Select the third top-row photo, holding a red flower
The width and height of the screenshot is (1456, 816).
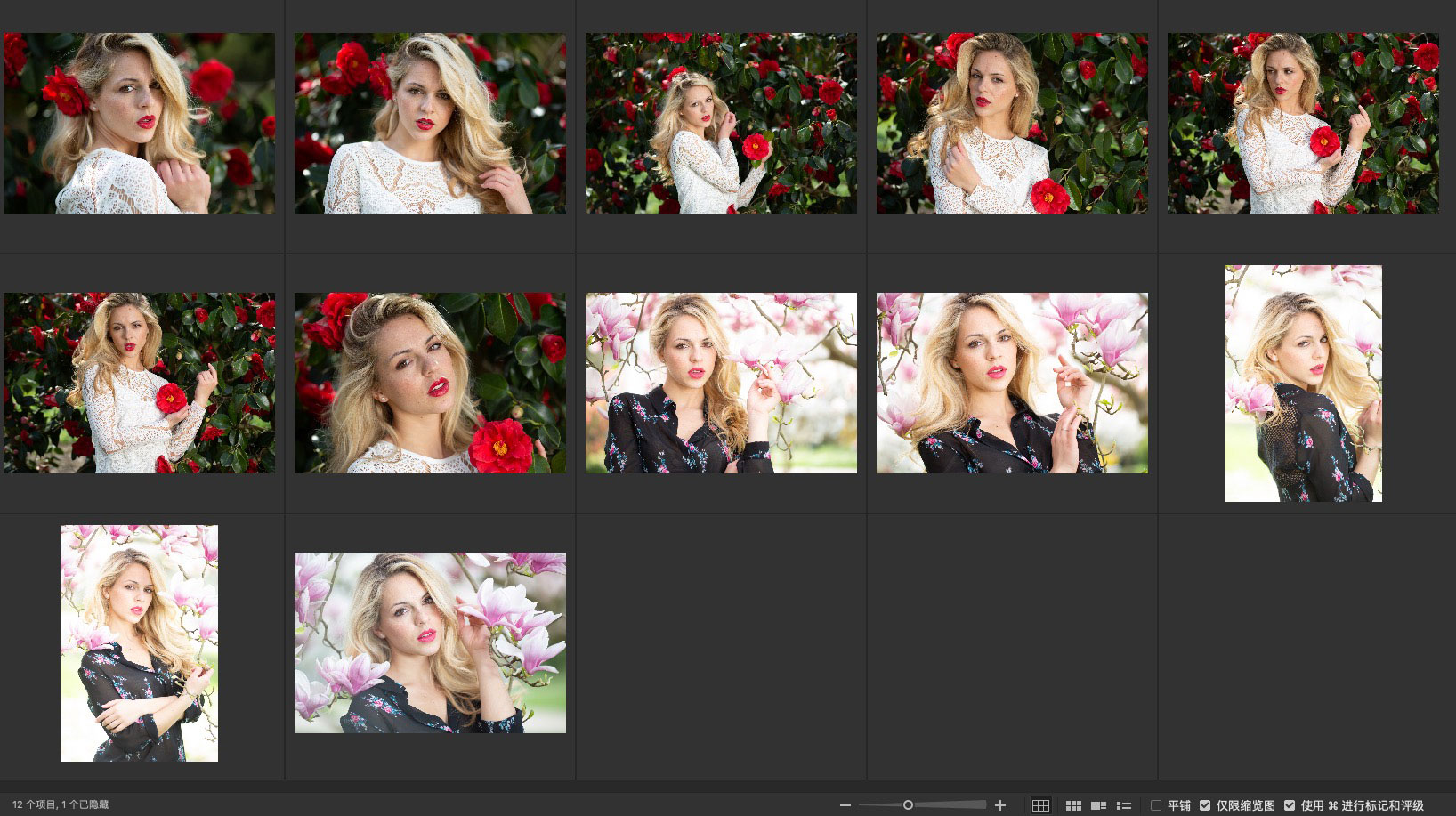point(721,123)
